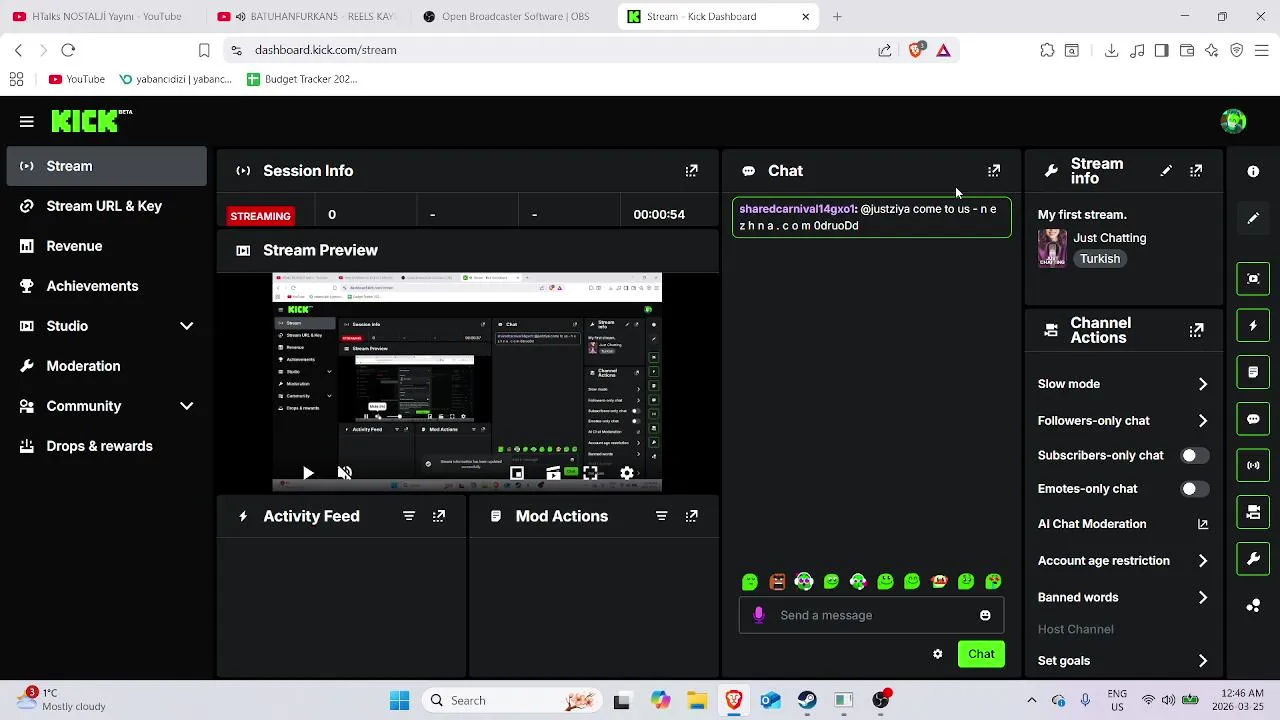Screen dimensions: 1280x720
Task: Open the Just Chatting category thumbnail
Action: click(x=1052, y=248)
